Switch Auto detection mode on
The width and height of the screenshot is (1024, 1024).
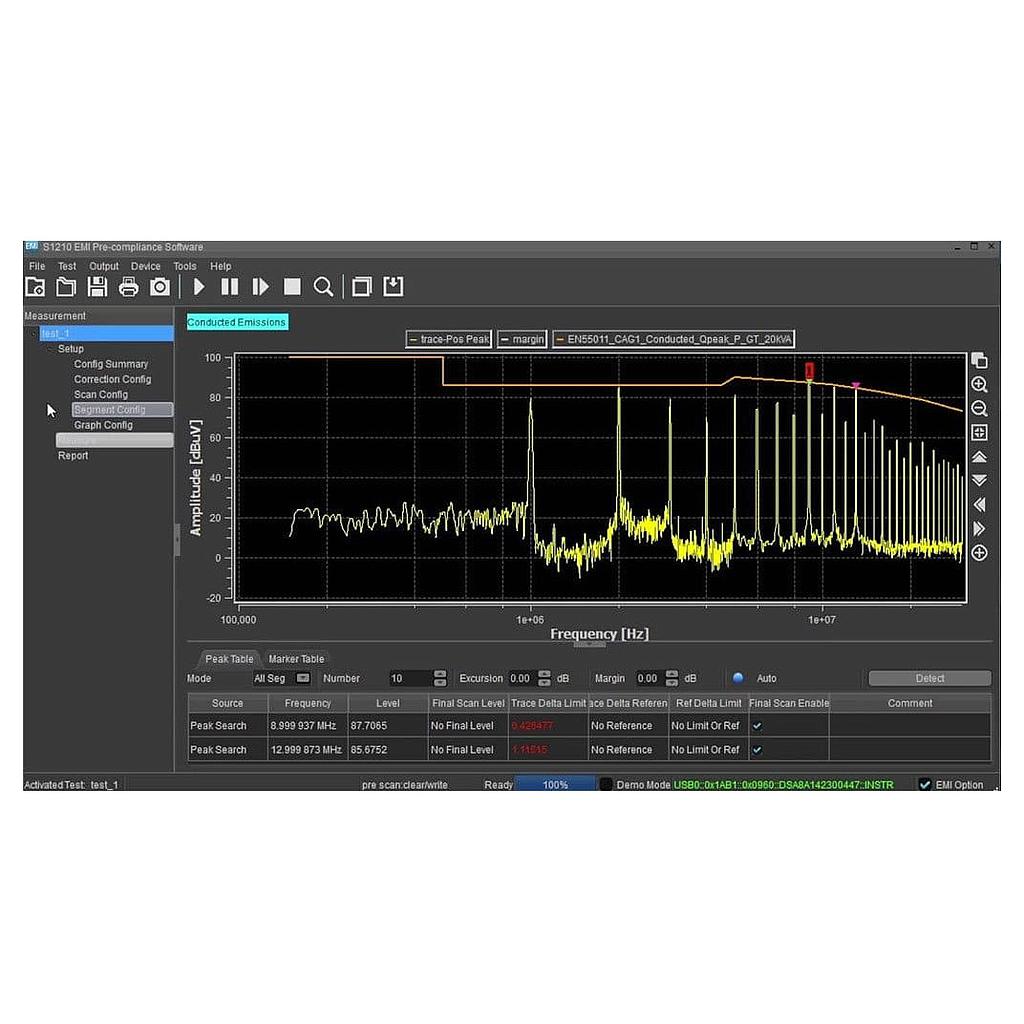tap(737, 678)
